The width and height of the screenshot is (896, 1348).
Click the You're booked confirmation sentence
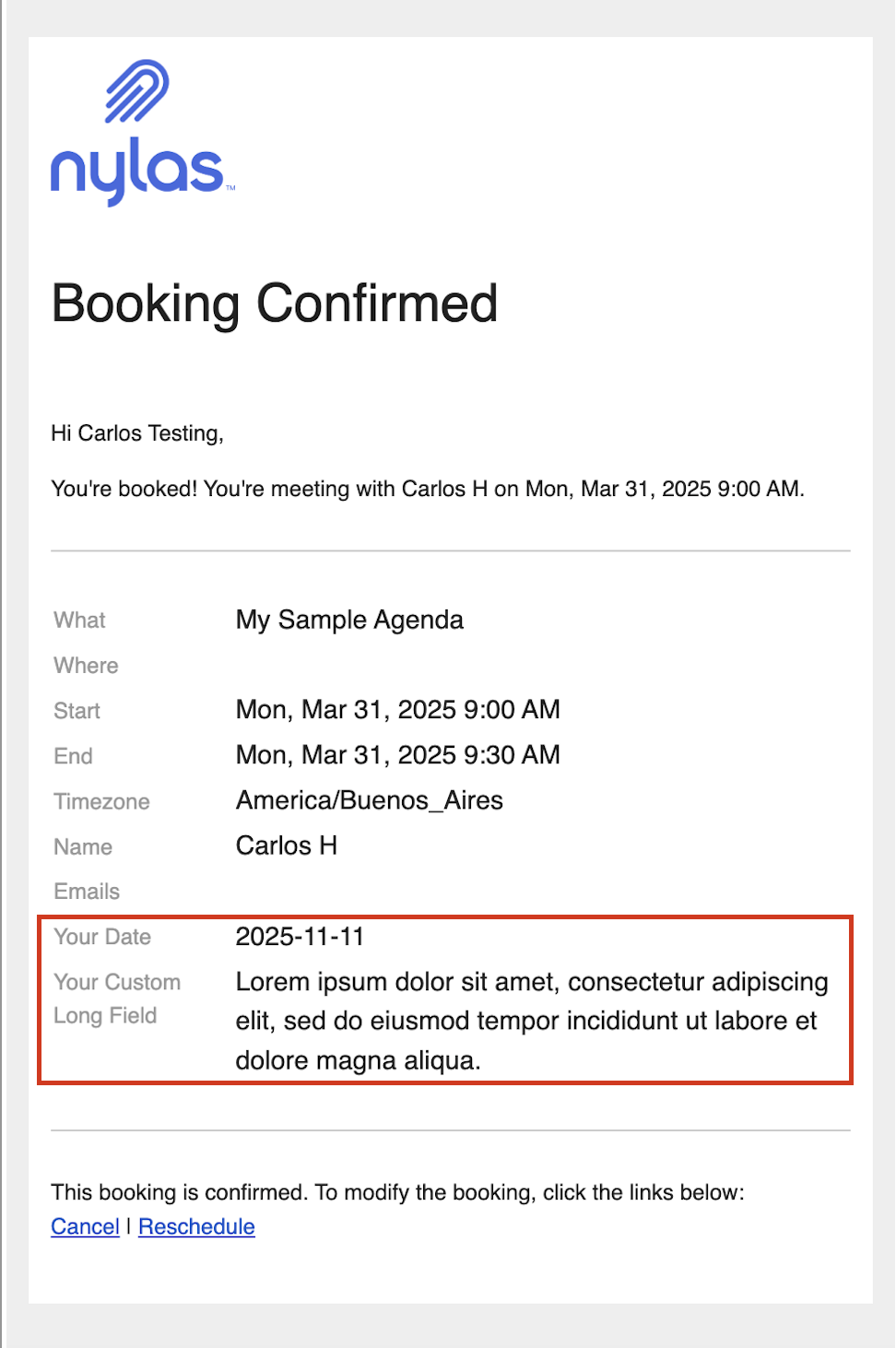click(x=428, y=489)
